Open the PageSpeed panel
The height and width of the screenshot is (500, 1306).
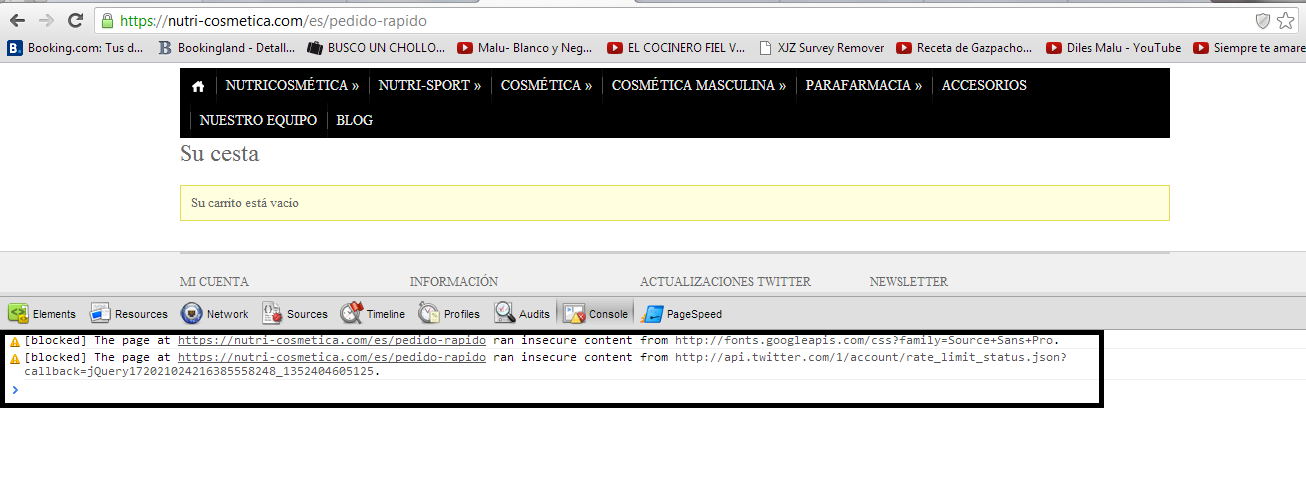682,314
